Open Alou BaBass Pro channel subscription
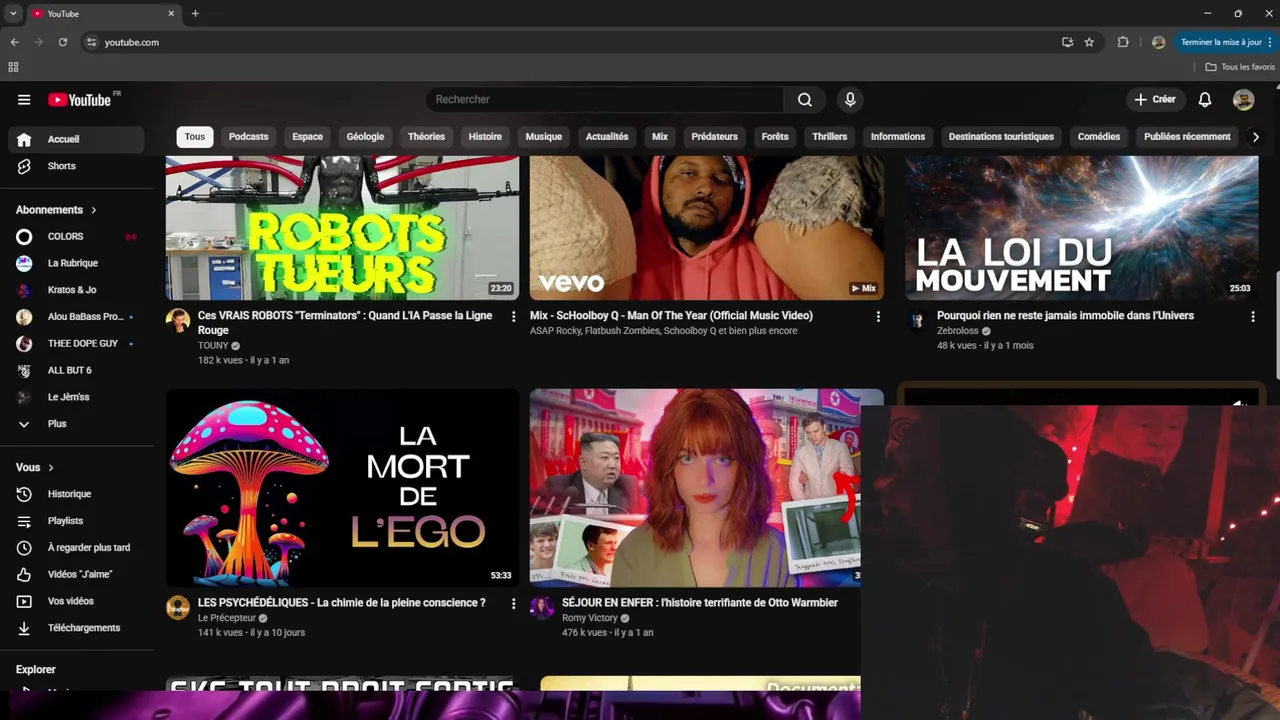This screenshot has height=720, width=1280. [x=75, y=316]
